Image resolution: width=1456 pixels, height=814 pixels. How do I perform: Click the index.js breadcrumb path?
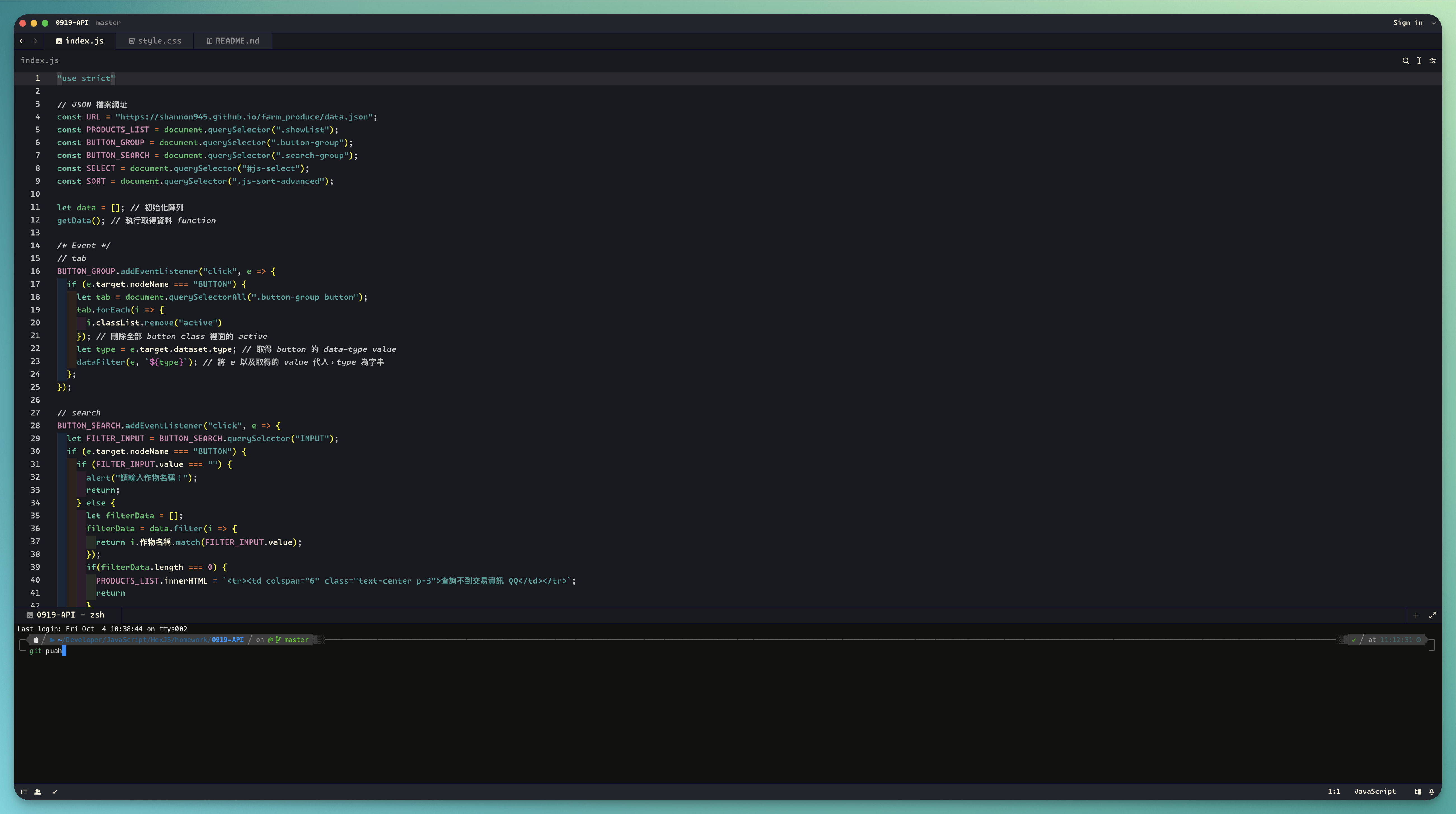39,60
